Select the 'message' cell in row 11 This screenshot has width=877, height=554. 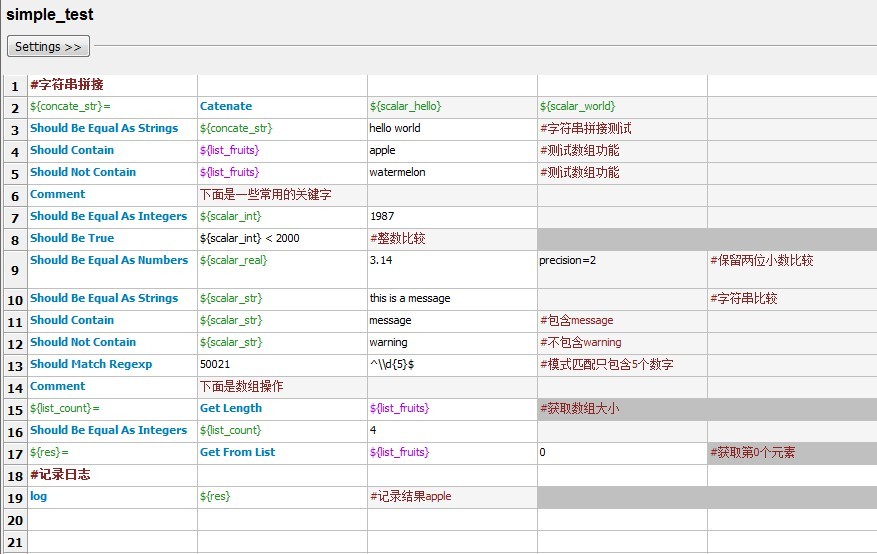click(x=452, y=321)
